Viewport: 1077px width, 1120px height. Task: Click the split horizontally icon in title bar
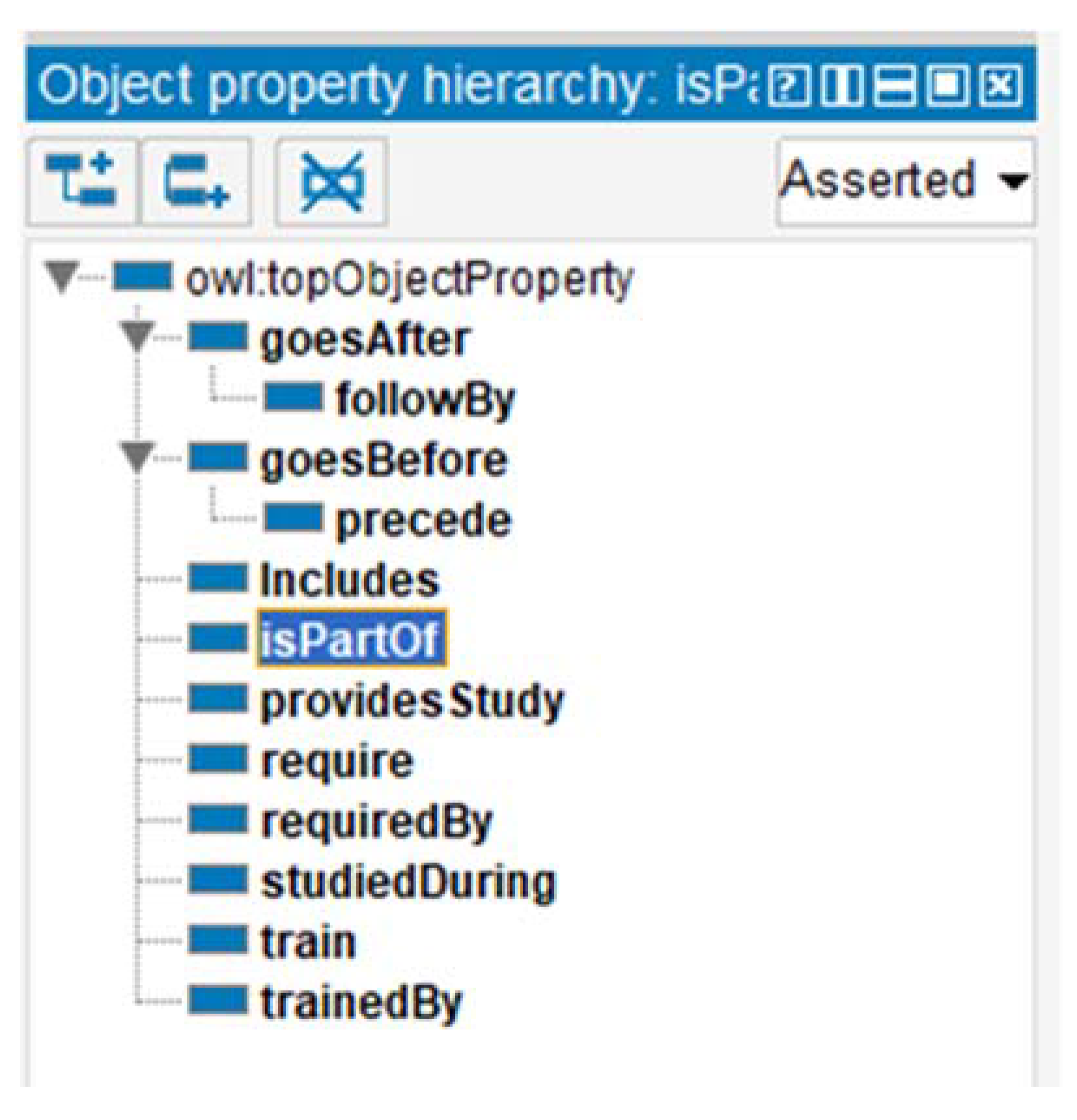pyautogui.click(x=894, y=85)
